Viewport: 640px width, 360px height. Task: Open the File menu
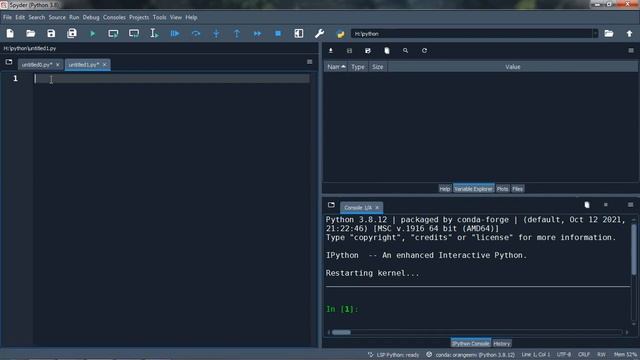coord(7,18)
